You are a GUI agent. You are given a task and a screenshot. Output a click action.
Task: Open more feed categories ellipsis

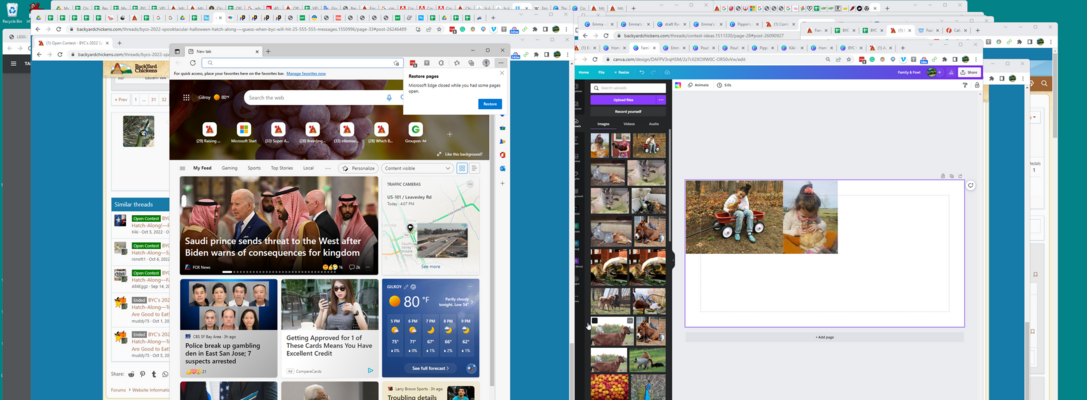[327, 168]
